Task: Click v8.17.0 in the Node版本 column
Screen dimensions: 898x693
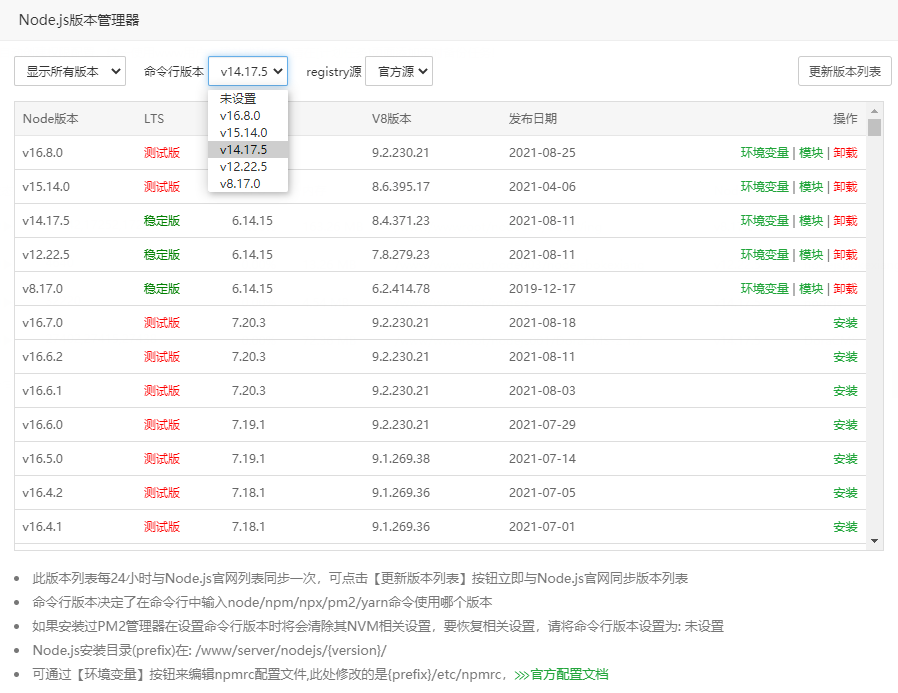Action: [x=42, y=289]
